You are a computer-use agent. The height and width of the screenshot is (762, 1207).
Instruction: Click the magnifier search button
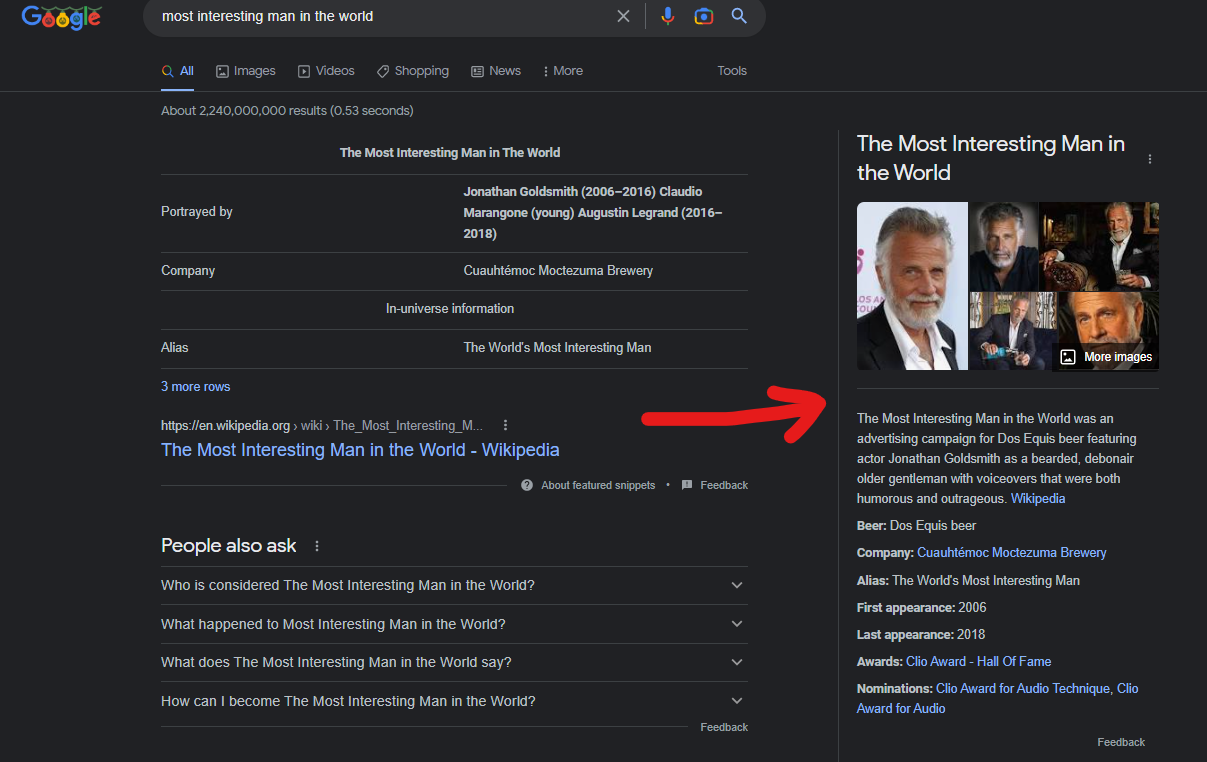tap(739, 16)
